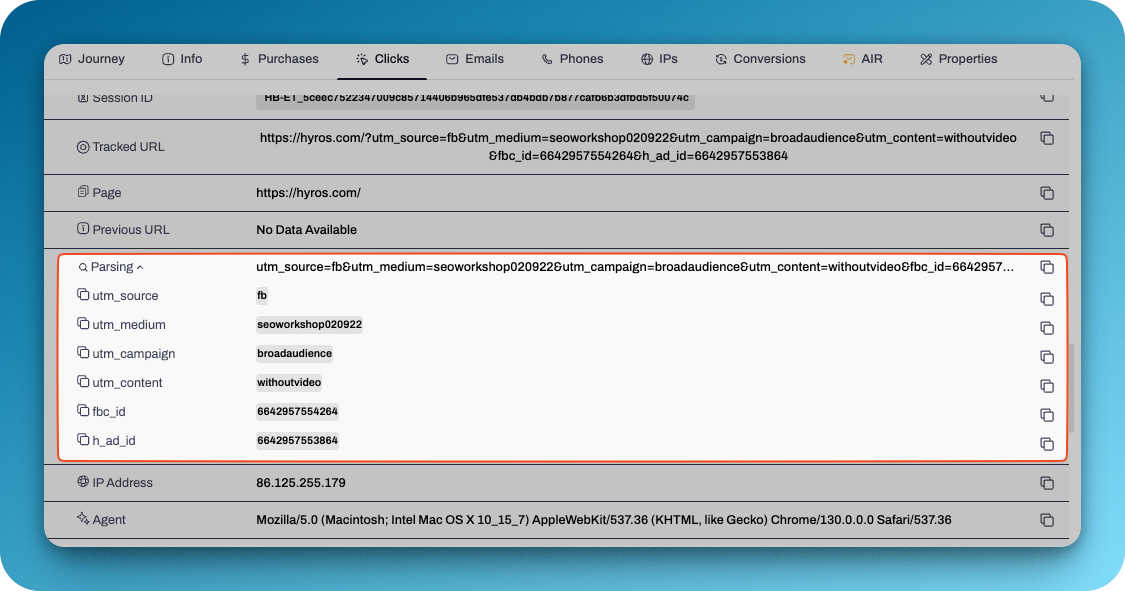Screen dimensions: 1125x591
Task: Click copy icon left of utm_source
Action: point(83,296)
